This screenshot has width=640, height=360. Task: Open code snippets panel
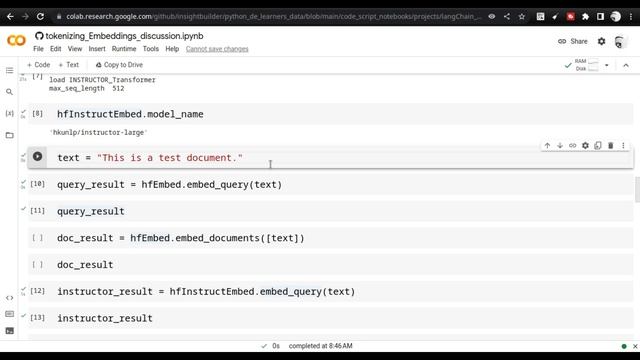tap(9, 298)
